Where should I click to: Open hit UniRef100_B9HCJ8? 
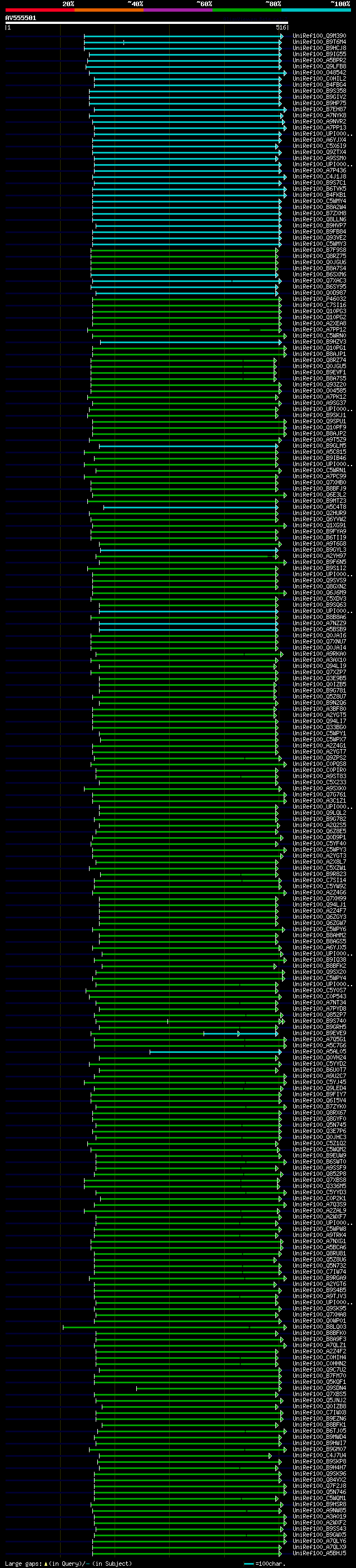pos(319,48)
